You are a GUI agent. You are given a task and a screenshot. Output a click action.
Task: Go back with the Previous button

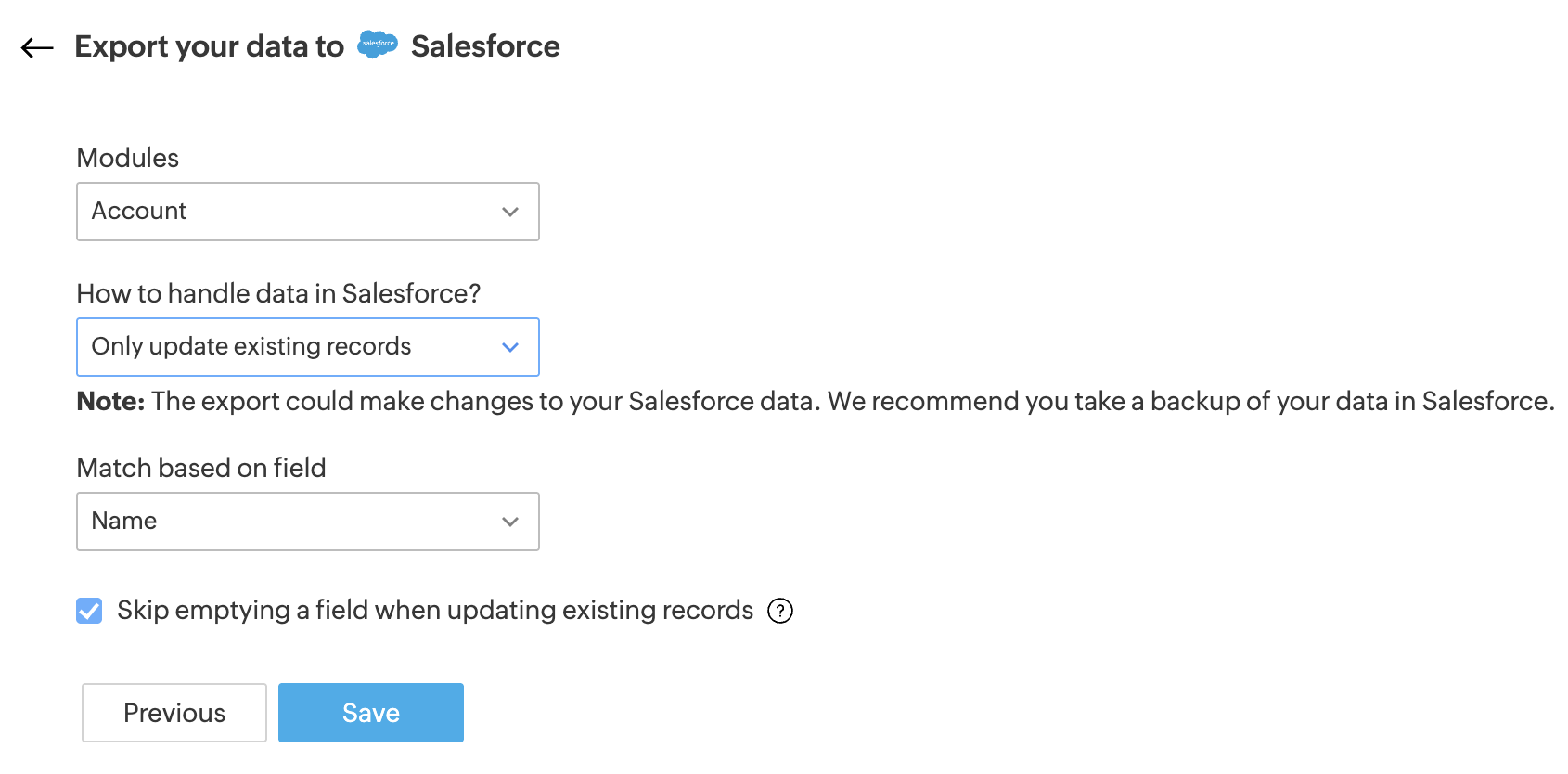174,713
